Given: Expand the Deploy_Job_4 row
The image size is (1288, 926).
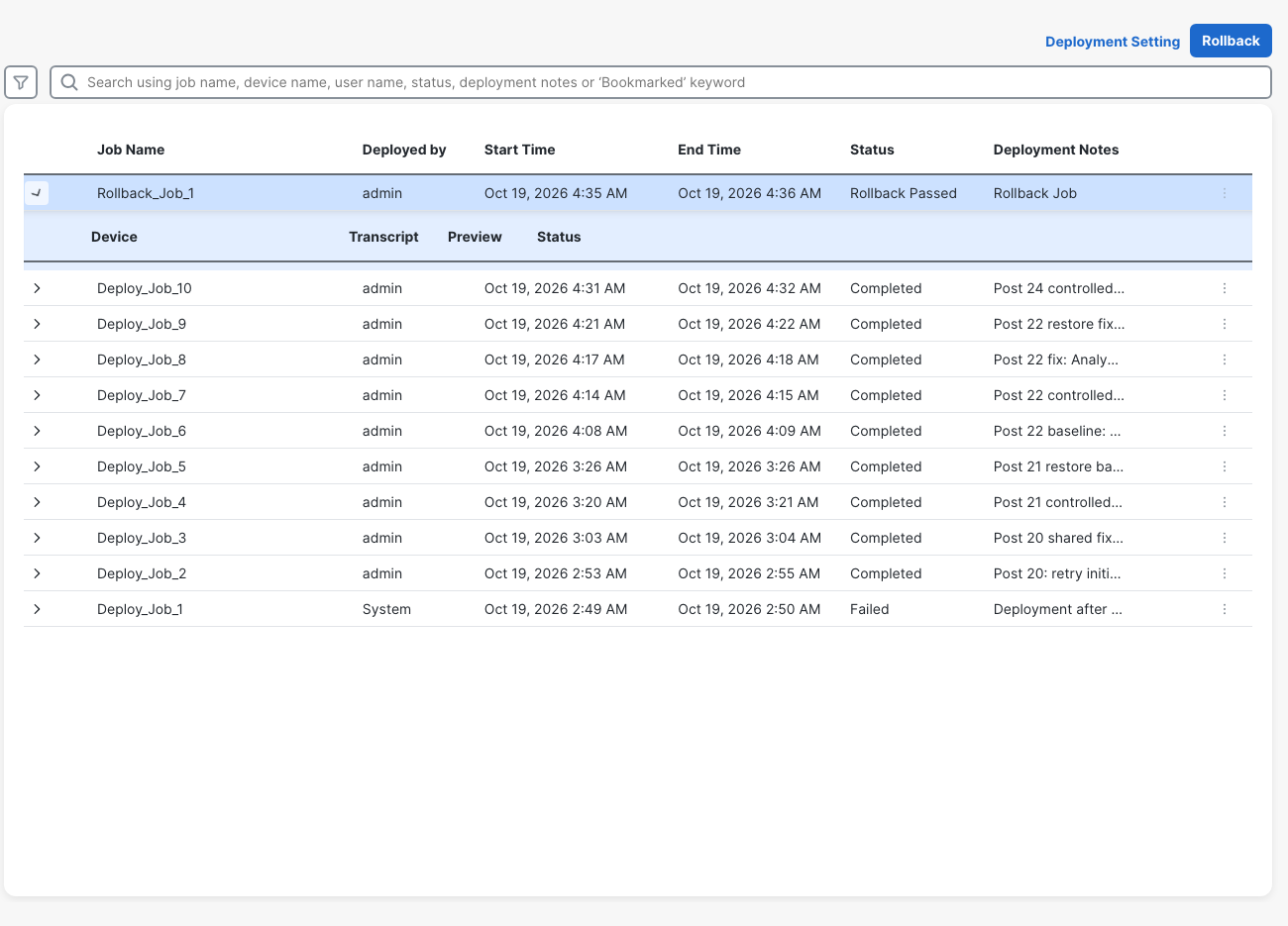Looking at the screenshot, I should (x=37, y=502).
